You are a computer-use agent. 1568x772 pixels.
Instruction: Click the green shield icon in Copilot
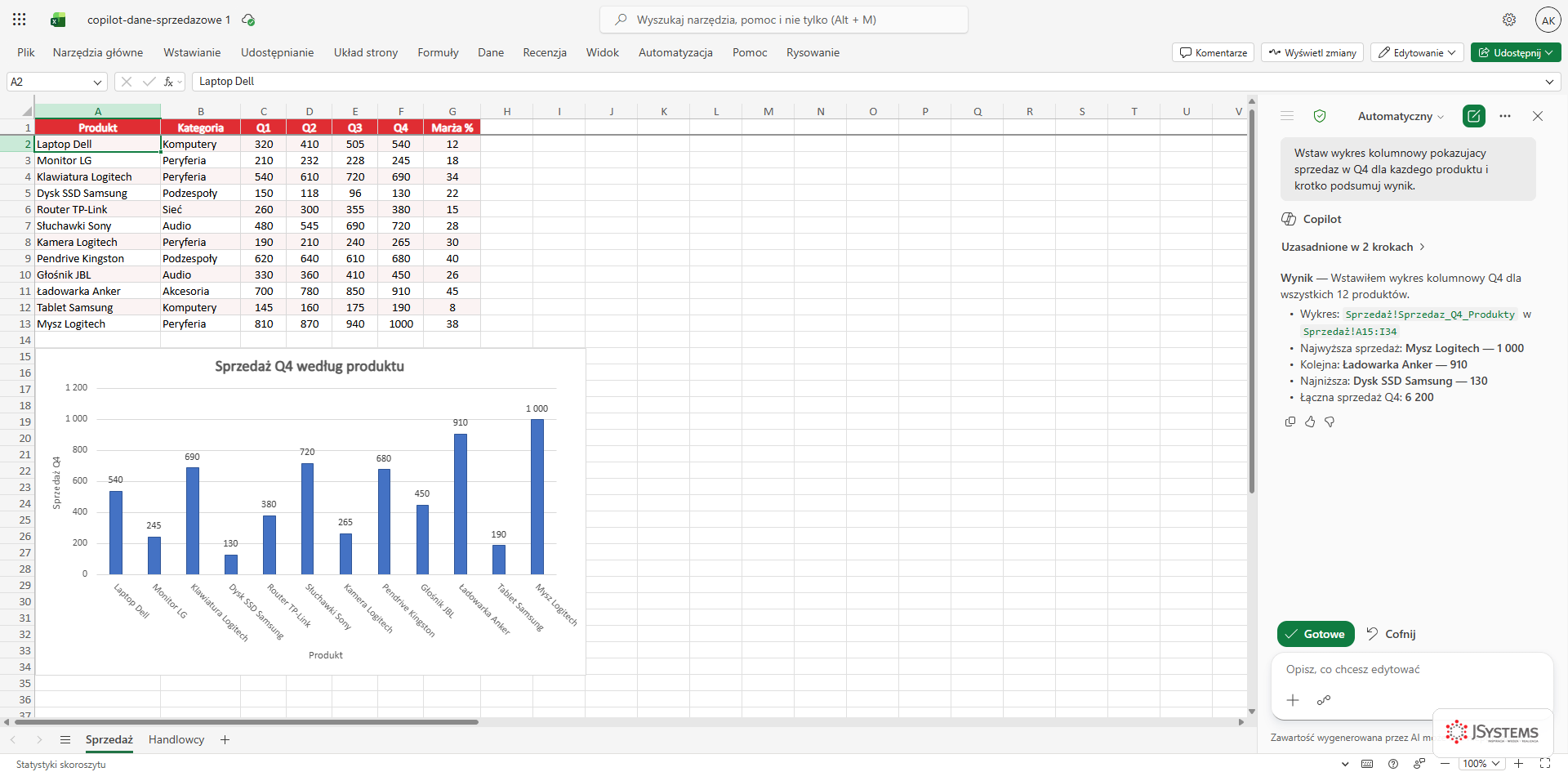coord(1319,116)
